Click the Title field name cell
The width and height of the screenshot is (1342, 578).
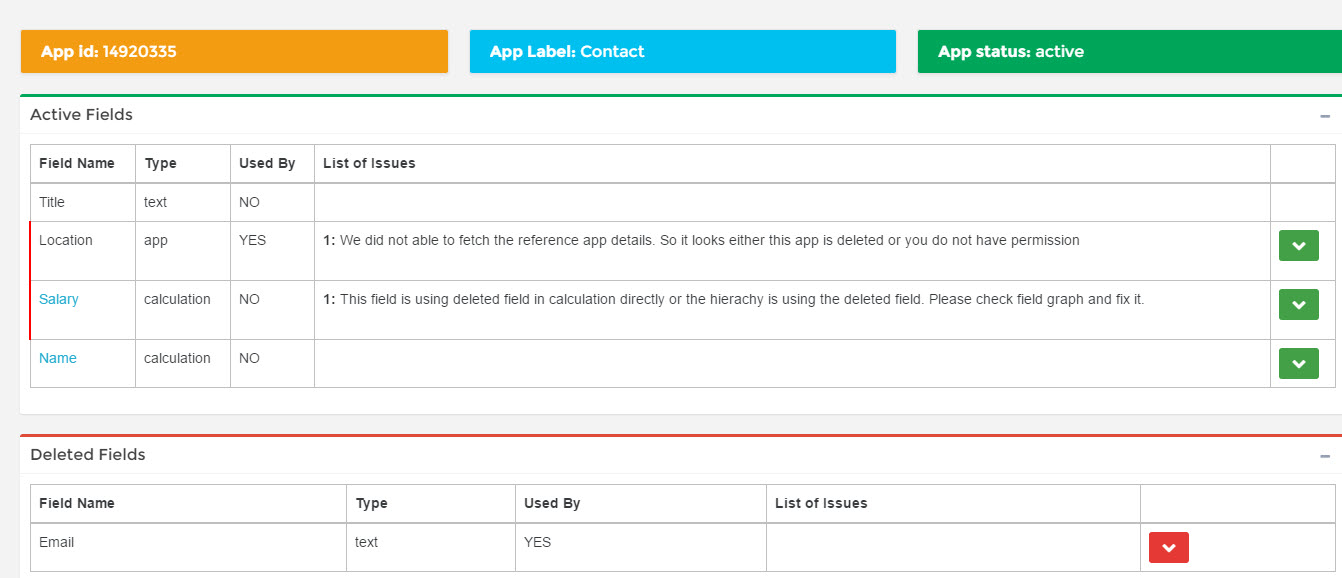pyautogui.click(x=52, y=202)
